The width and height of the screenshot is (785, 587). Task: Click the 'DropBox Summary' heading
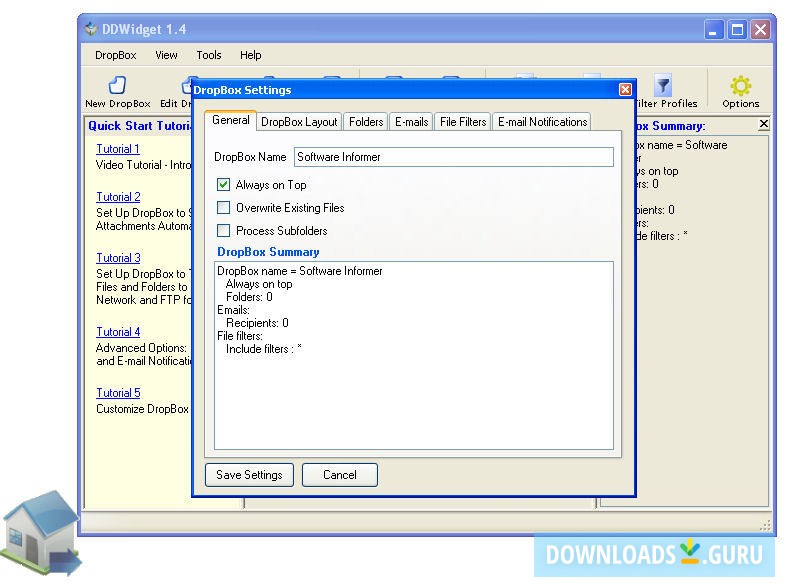click(268, 252)
